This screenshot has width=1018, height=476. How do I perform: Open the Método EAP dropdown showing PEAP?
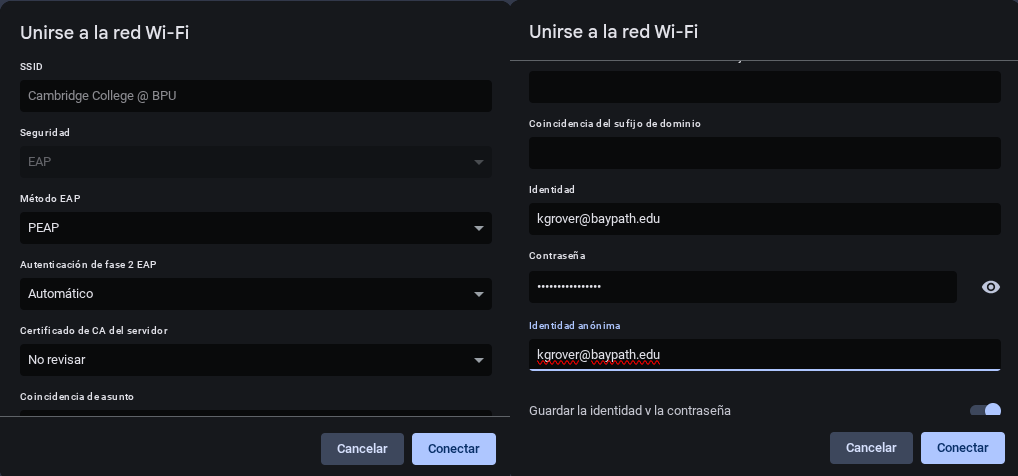[x=255, y=228]
